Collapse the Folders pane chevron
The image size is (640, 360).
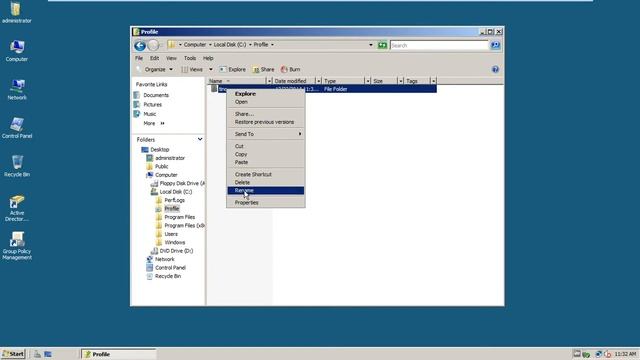click(x=200, y=139)
